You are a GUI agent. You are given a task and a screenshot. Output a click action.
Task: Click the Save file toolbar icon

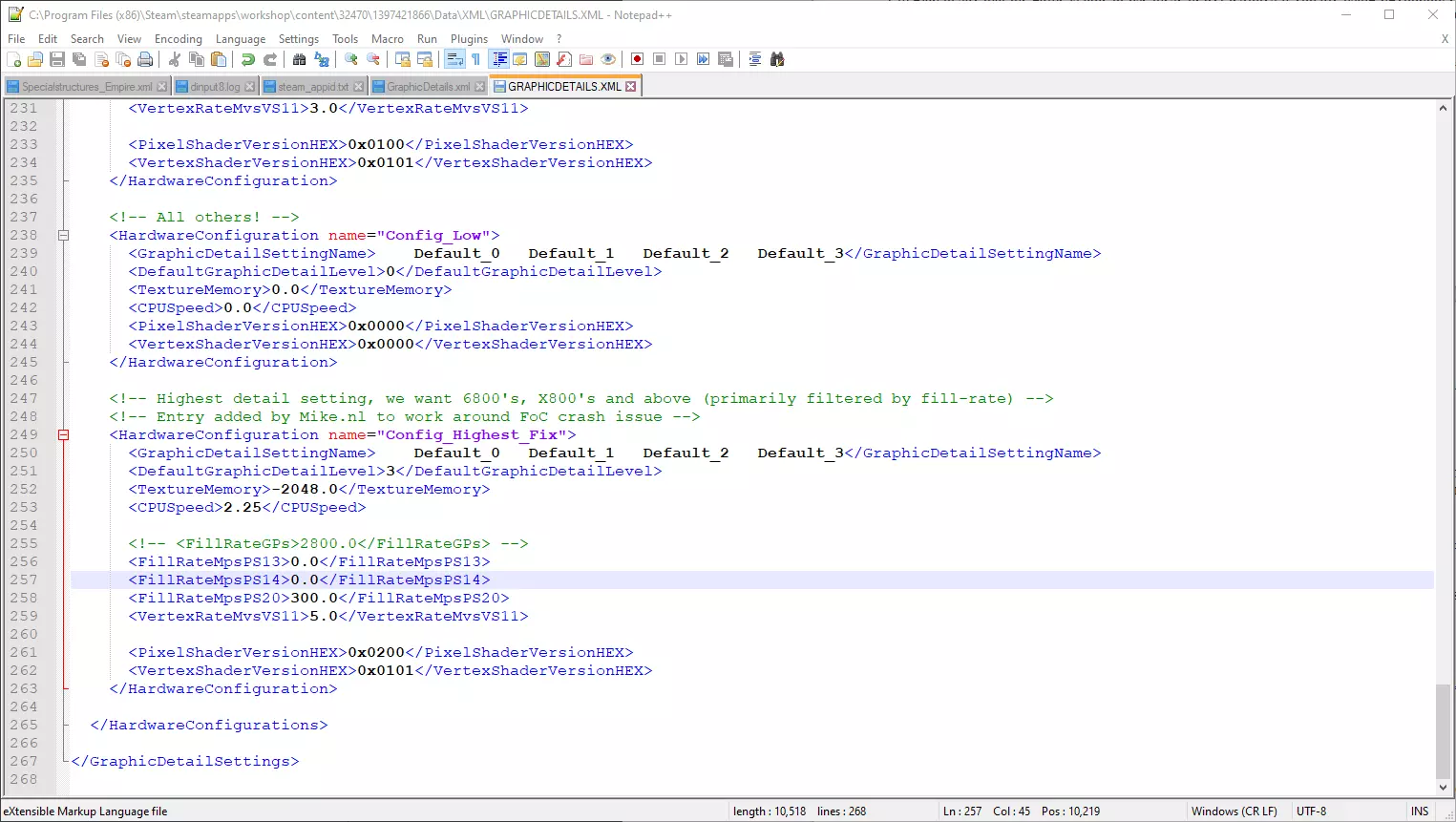pyautogui.click(x=57, y=59)
